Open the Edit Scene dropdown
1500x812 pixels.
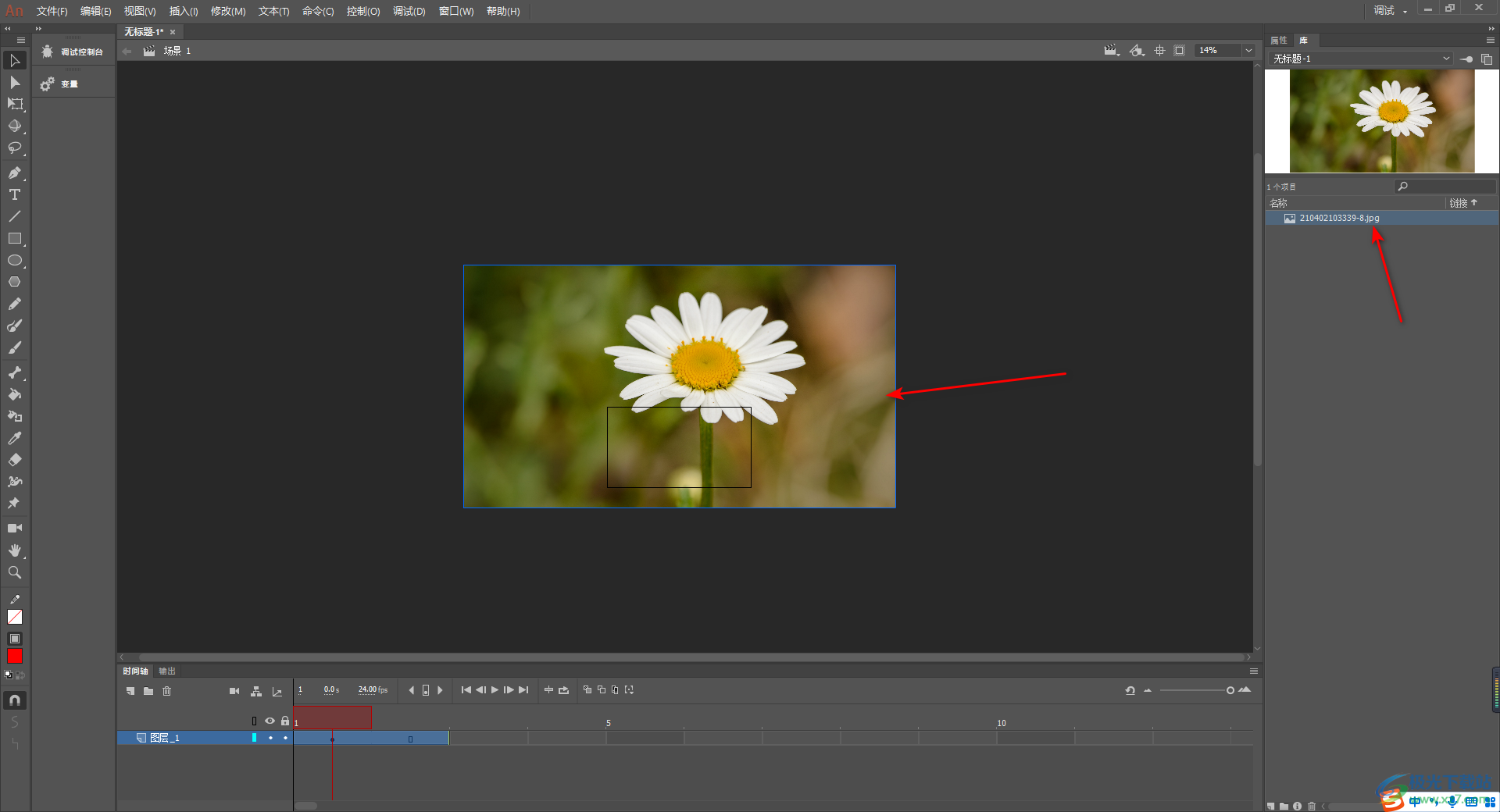coord(1112,51)
